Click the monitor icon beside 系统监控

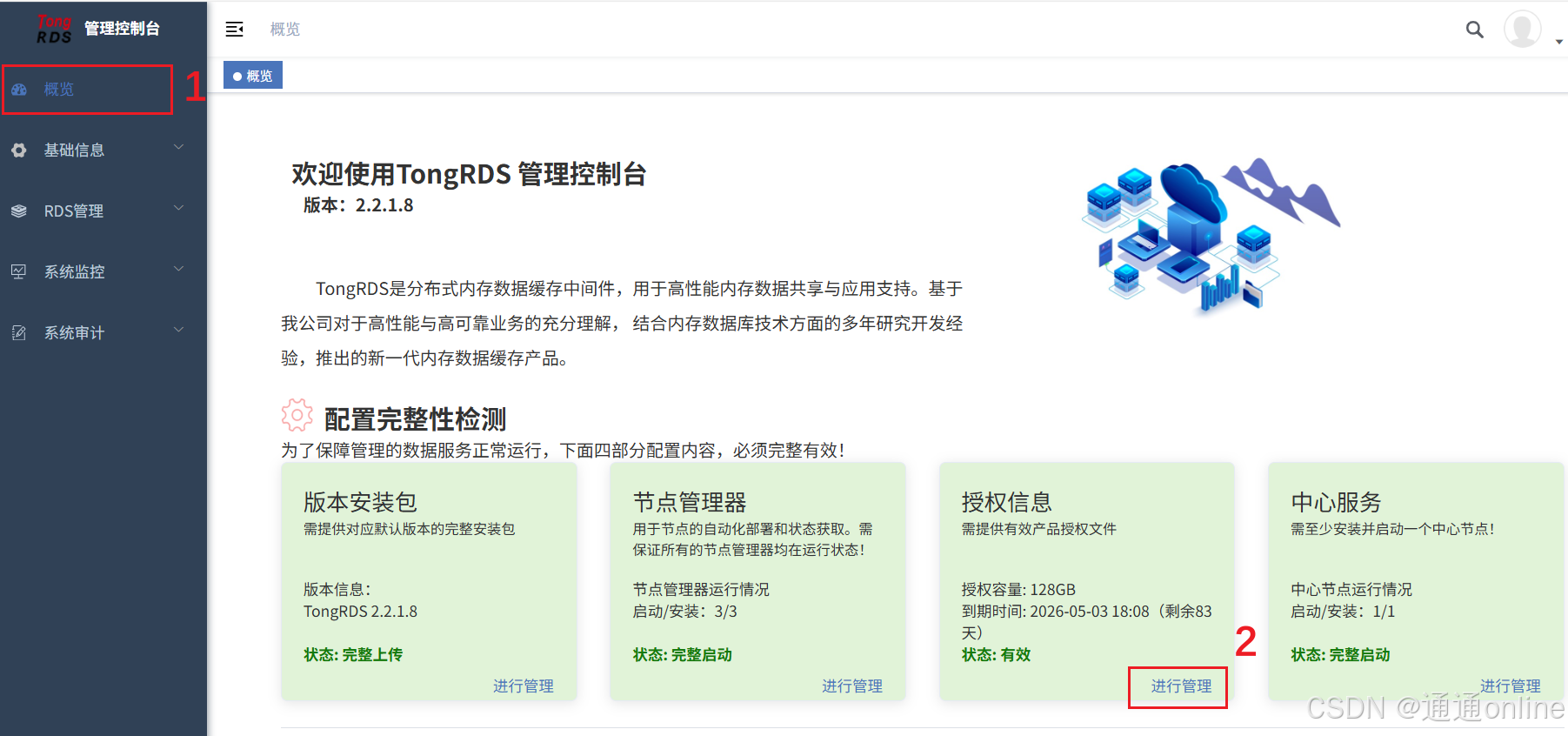(x=19, y=272)
